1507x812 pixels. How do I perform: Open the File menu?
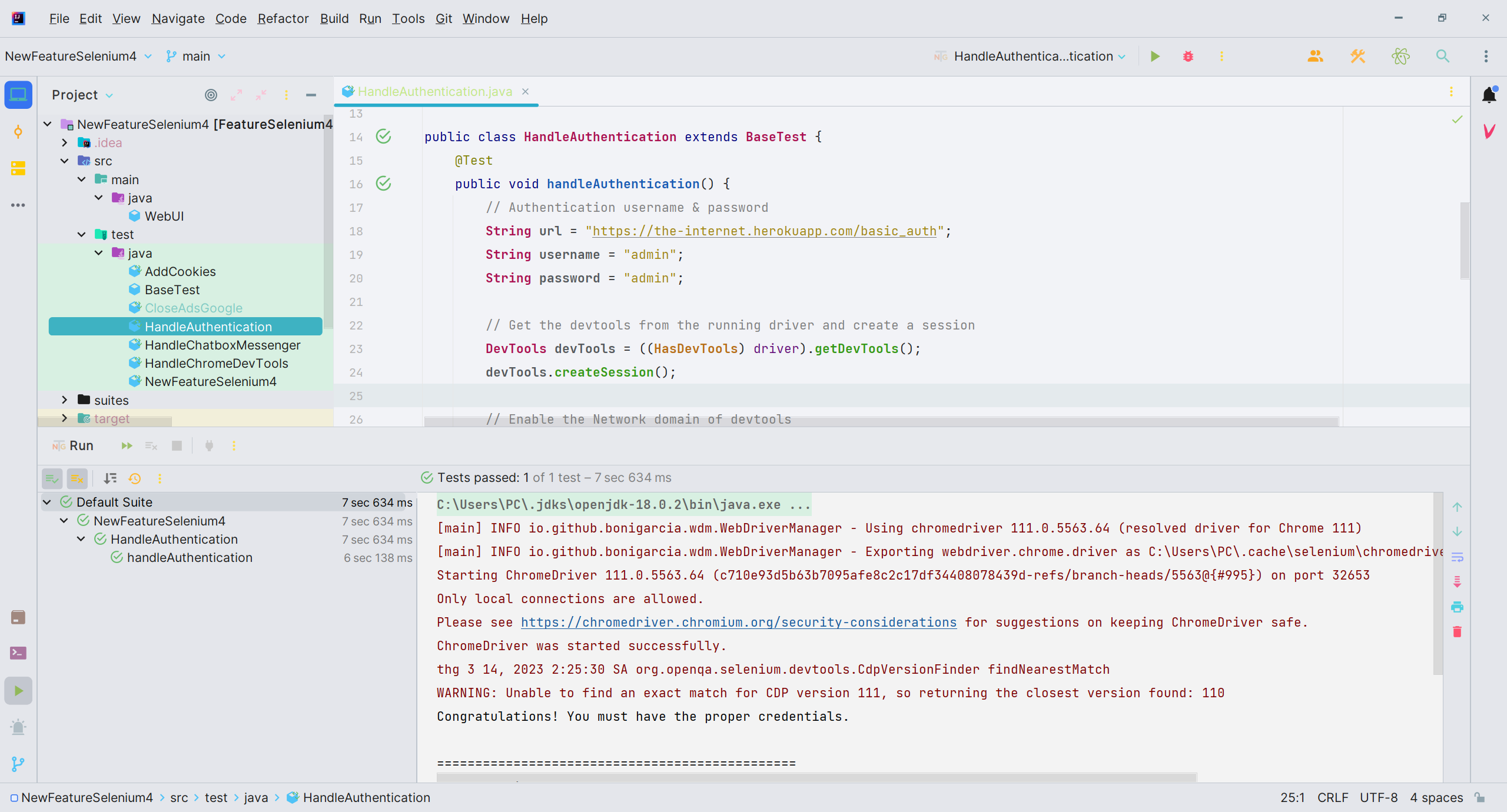tap(59, 18)
